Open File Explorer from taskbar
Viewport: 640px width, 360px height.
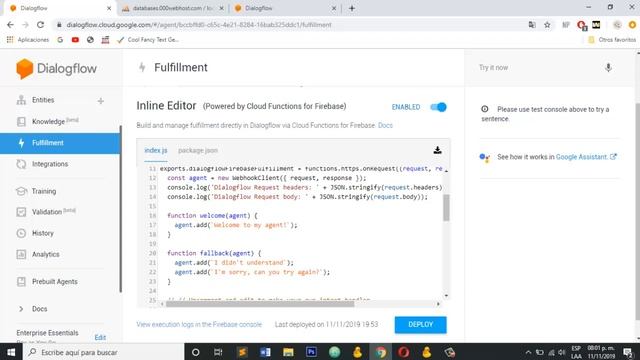[x=288, y=352]
